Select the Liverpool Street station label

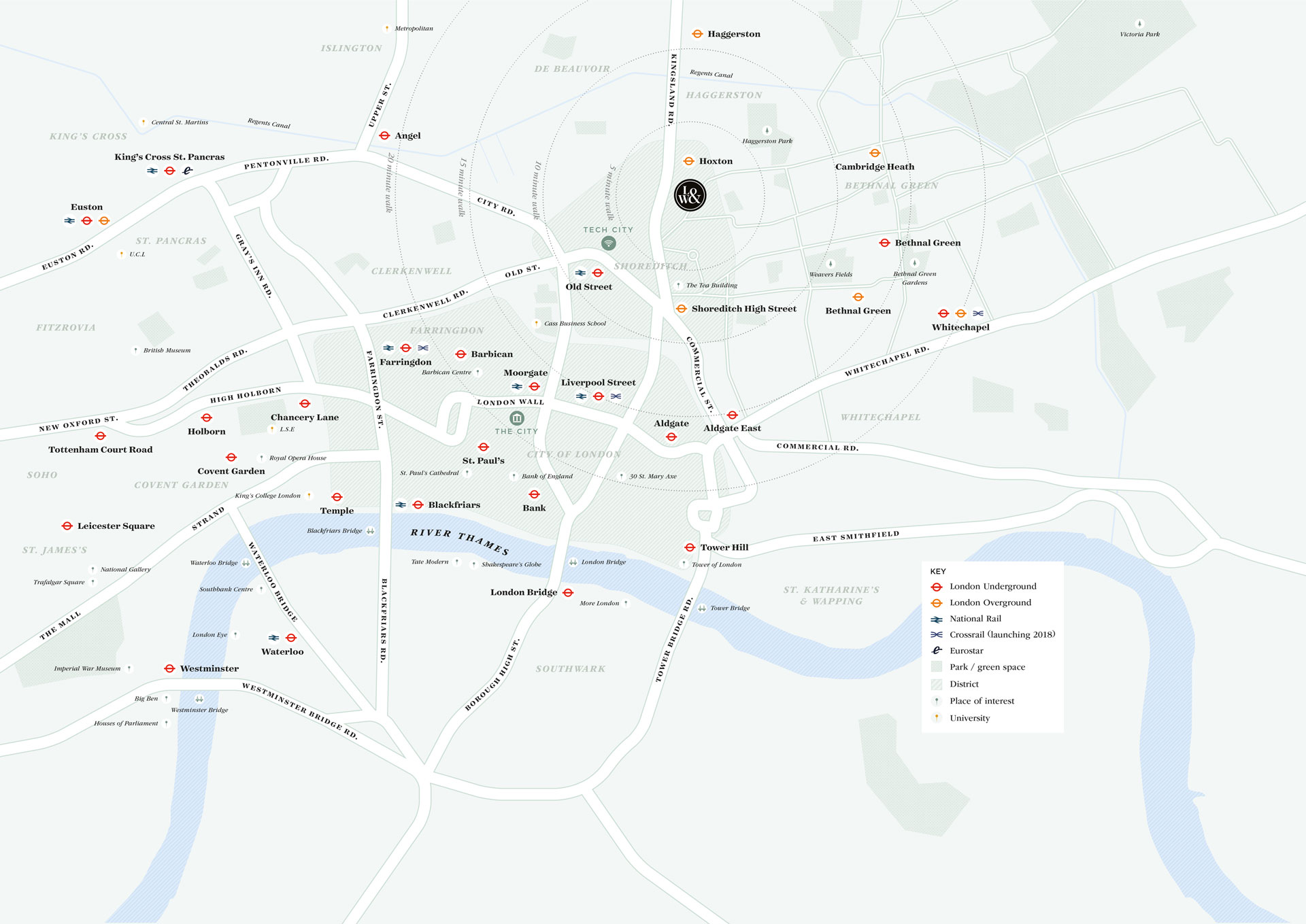598,383
